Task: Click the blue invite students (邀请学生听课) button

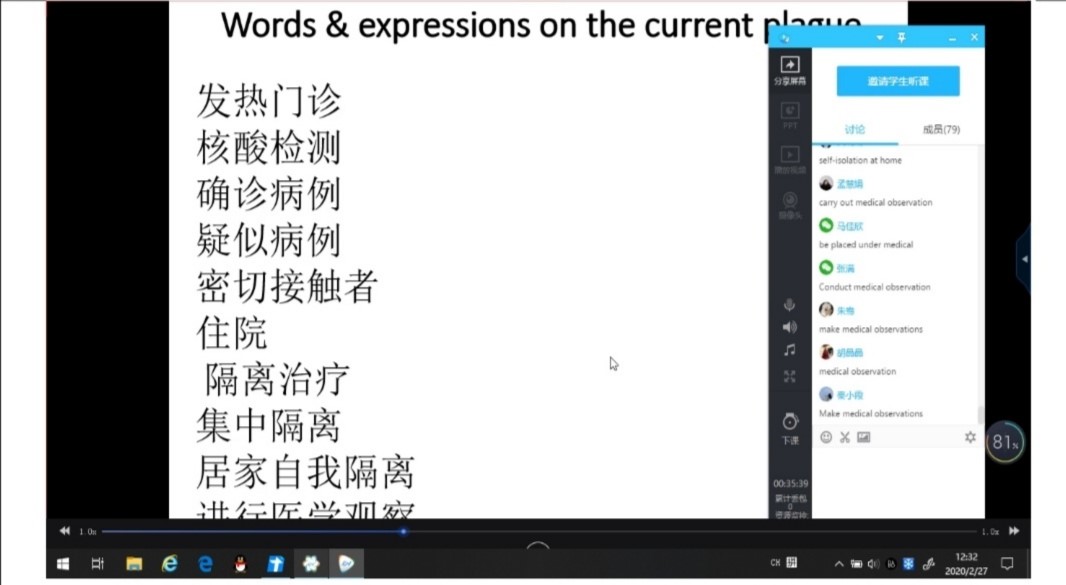Action: click(x=898, y=81)
